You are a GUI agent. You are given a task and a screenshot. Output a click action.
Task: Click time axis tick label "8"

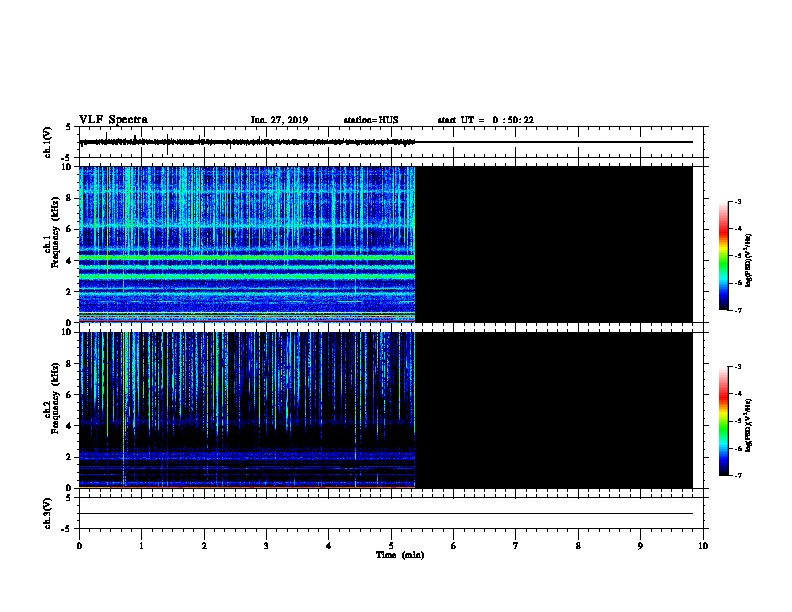(578, 546)
